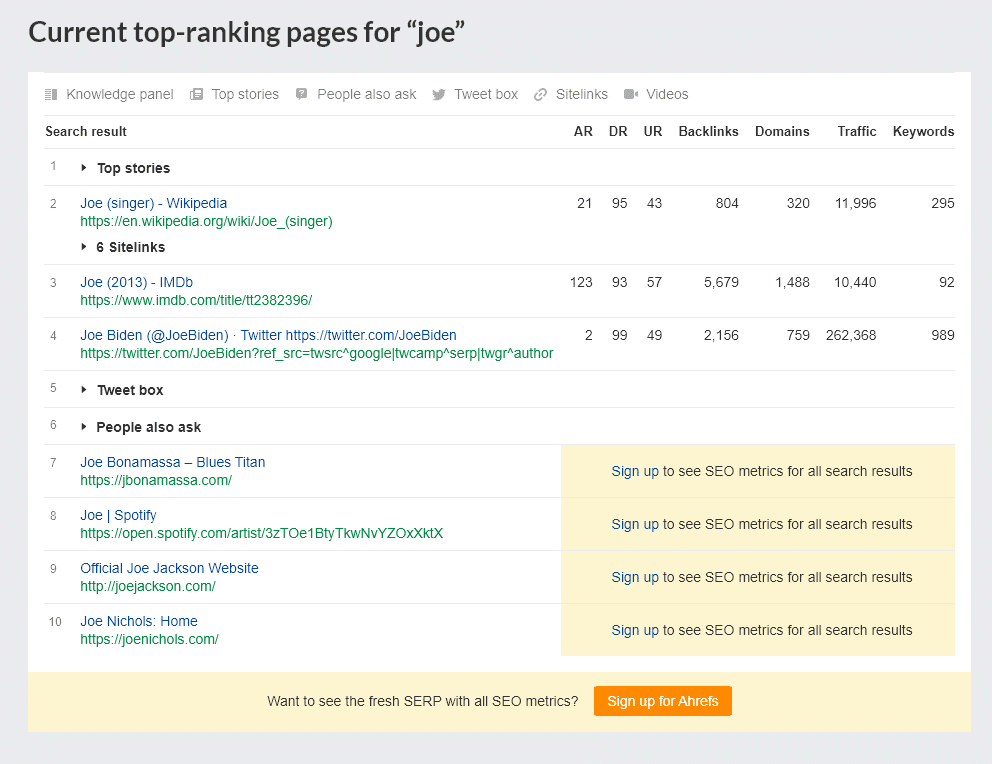The width and height of the screenshot is (992, 764).
Task: Click the Domains column header
Action: [x=783, y=132]
